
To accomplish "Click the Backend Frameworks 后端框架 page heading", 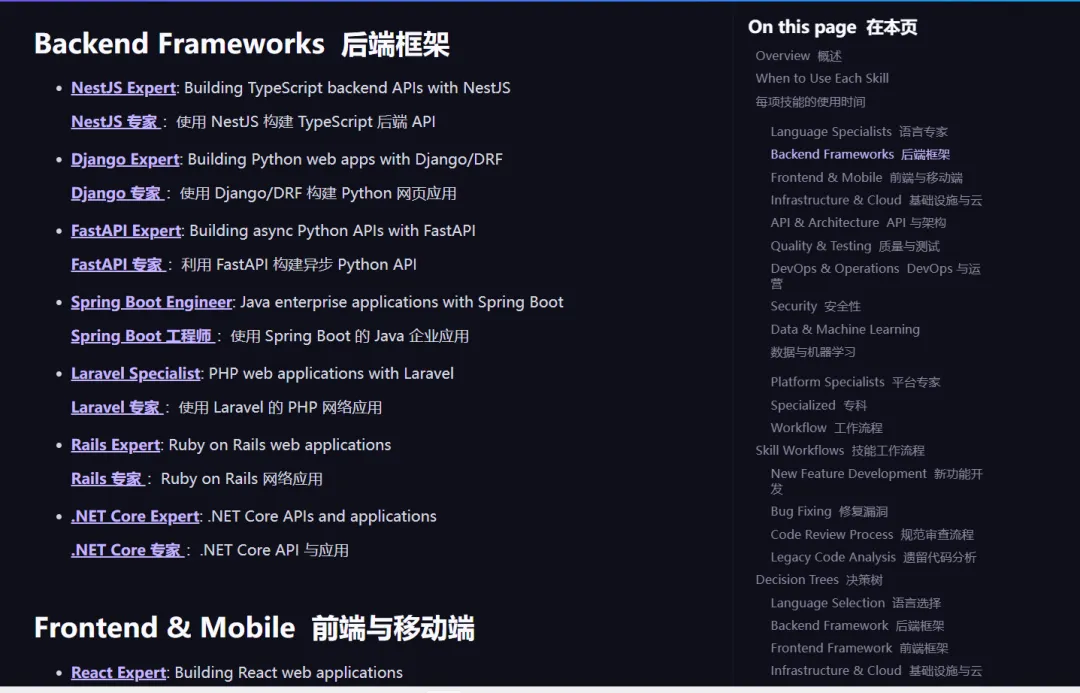I will point(242,44).
